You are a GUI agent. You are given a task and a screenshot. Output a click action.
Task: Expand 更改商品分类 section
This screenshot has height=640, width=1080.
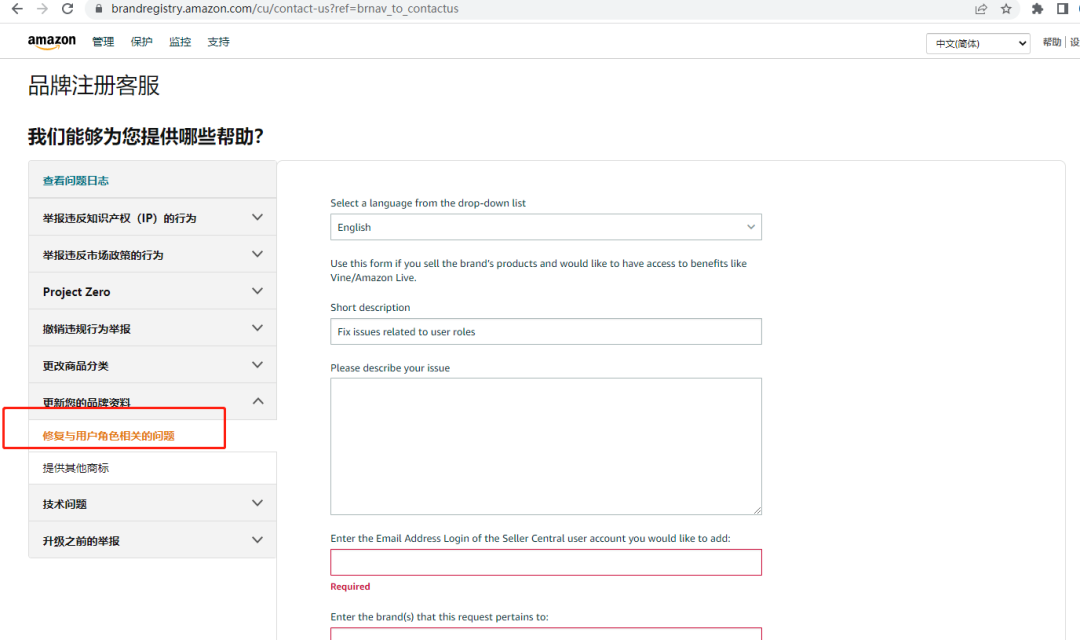pyautogui.click(x=152, y=365)
